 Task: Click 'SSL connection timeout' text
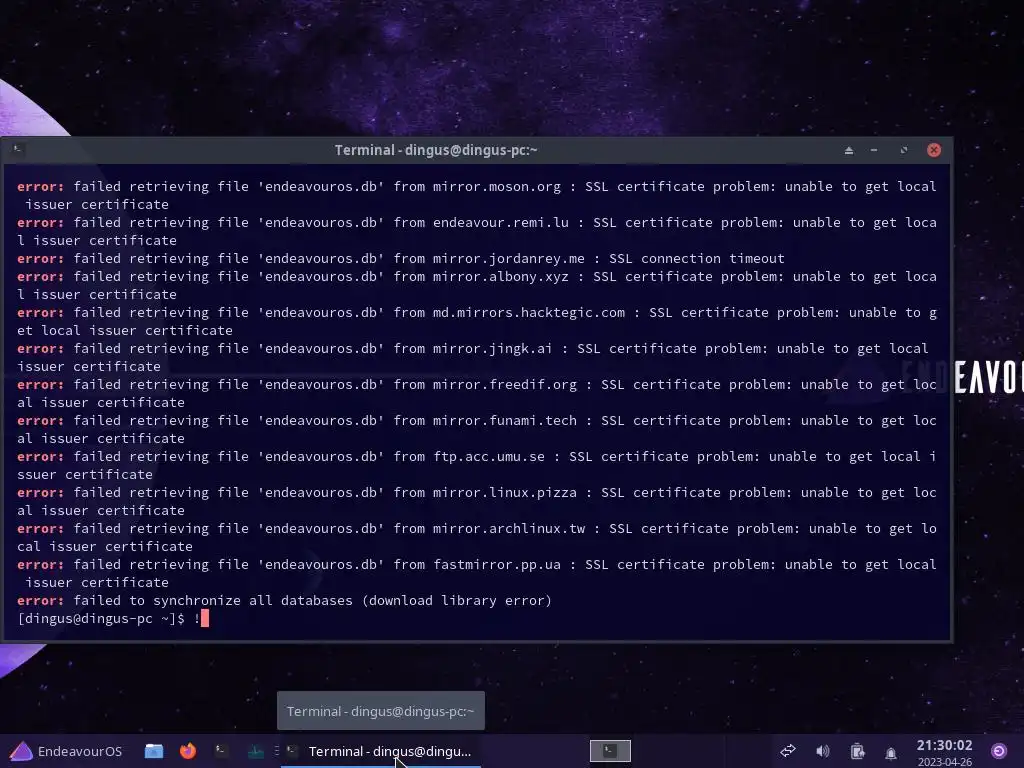(697, 259)
